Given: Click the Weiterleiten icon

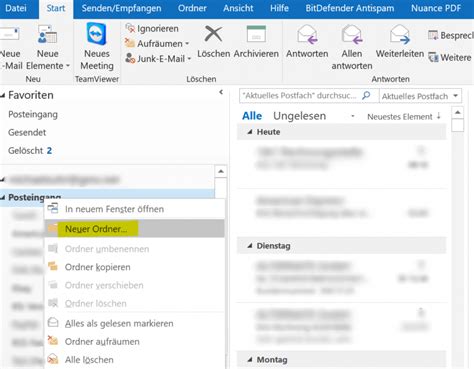Looking at the screenshot, I should pyautogui.click(x=400, y=34).
